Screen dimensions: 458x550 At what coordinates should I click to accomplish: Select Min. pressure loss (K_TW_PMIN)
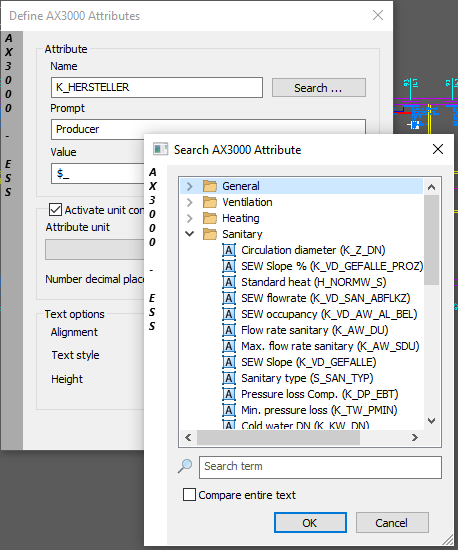coord(319,410)
